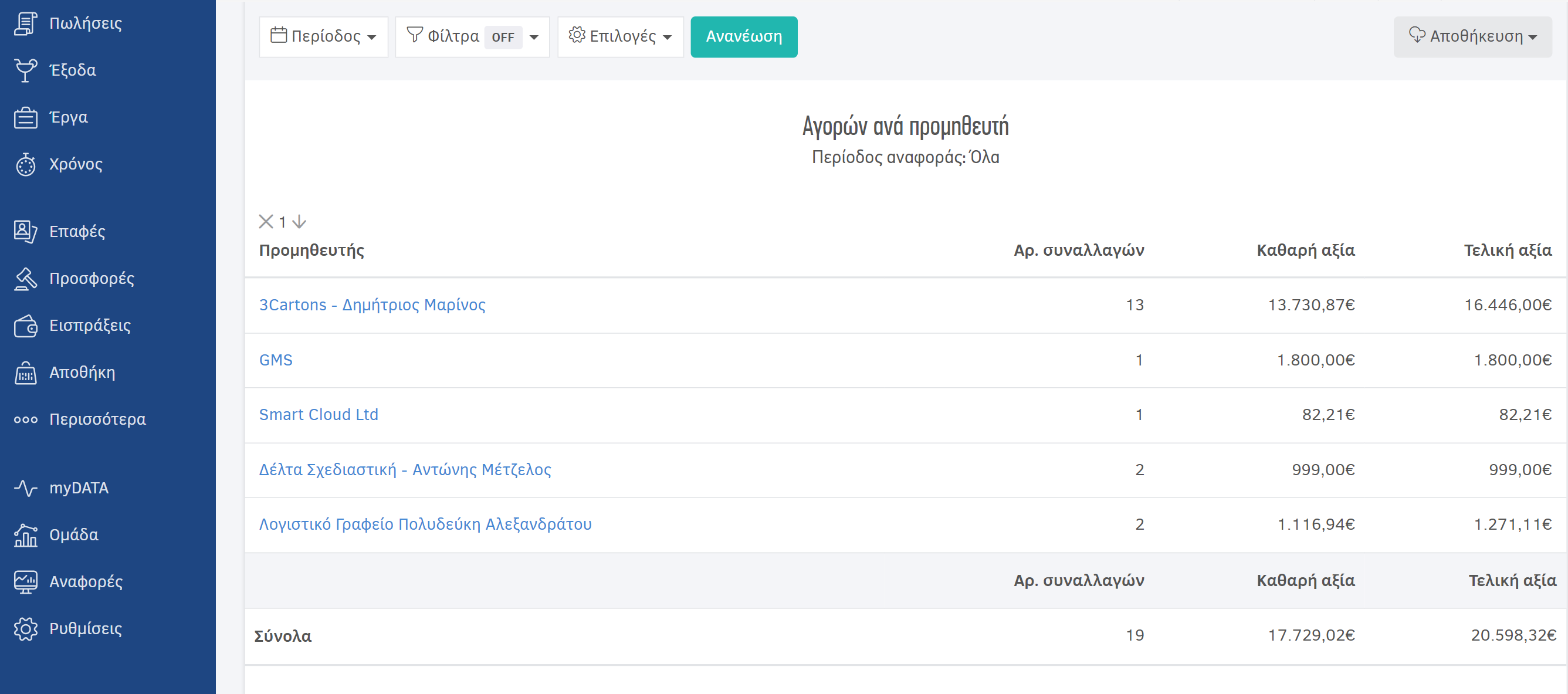Show Περισσότερα menu label
The image size is (1568, 694).
click(97, 419)
